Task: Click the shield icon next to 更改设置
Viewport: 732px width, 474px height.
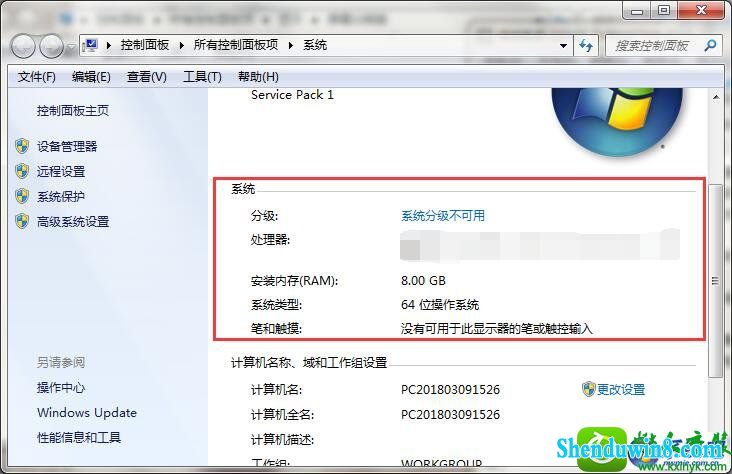Action: [x=589, y=389]
